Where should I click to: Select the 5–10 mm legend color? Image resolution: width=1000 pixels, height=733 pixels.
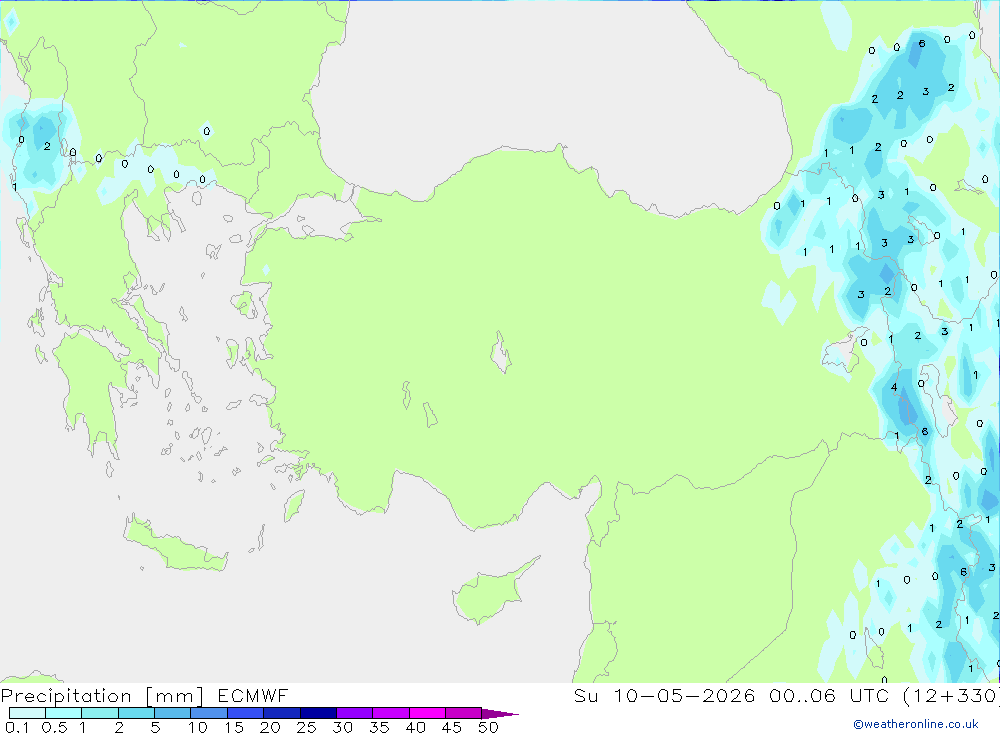[x=172, y=713]
